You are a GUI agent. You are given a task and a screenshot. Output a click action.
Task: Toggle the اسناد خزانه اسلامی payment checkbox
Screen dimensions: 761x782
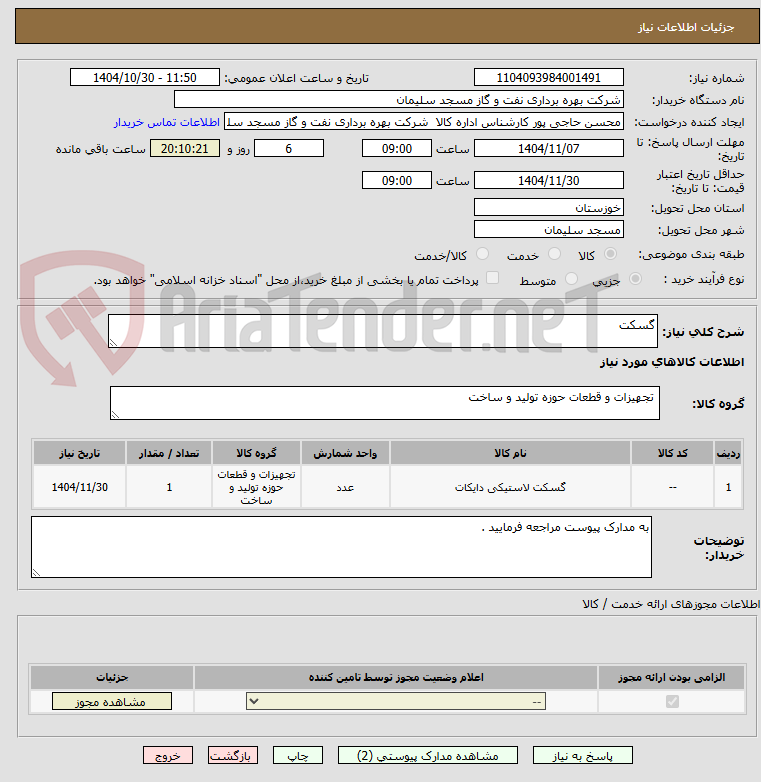(492, 279)
